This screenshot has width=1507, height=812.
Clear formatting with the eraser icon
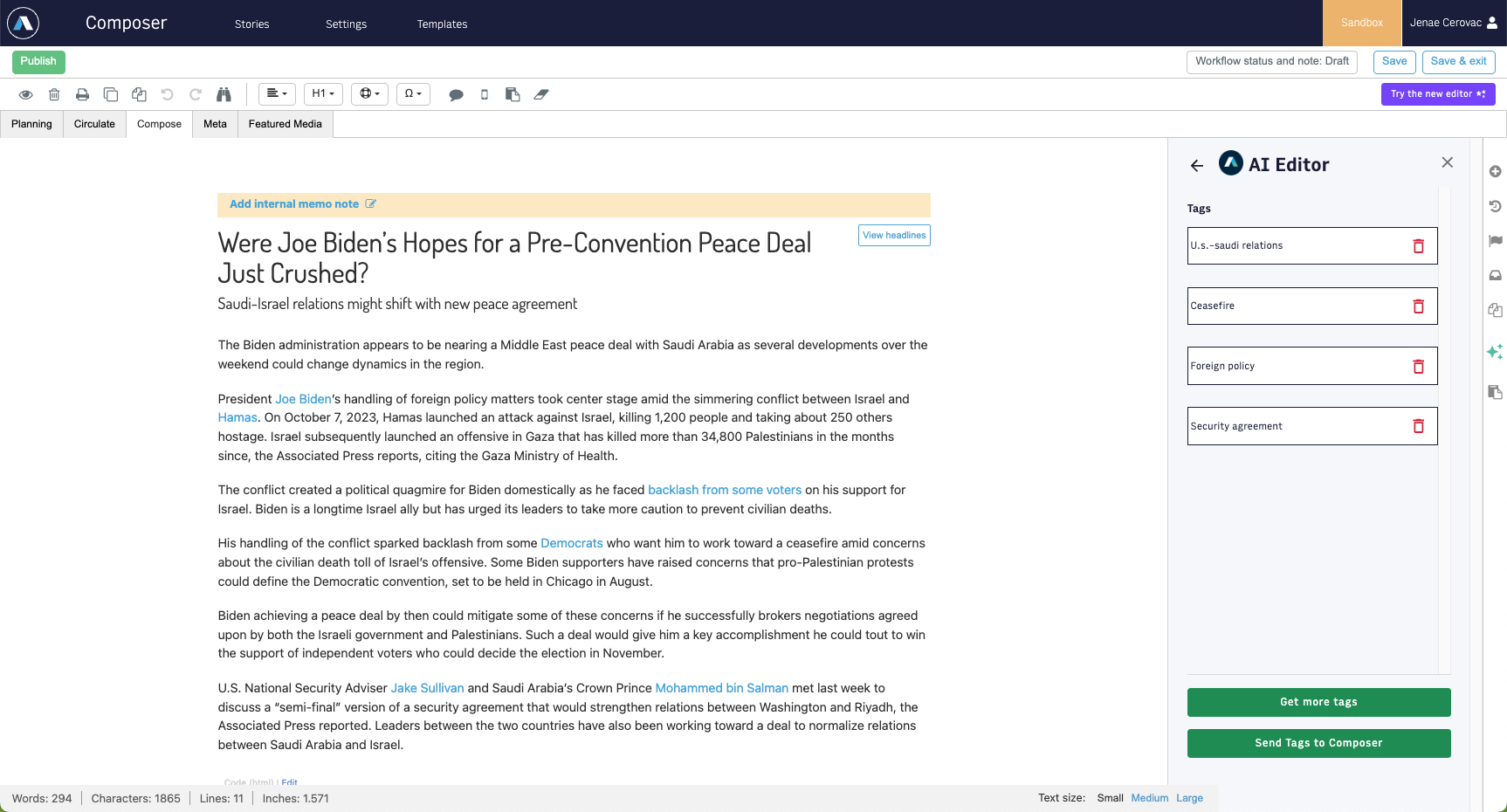click(541, 94)
